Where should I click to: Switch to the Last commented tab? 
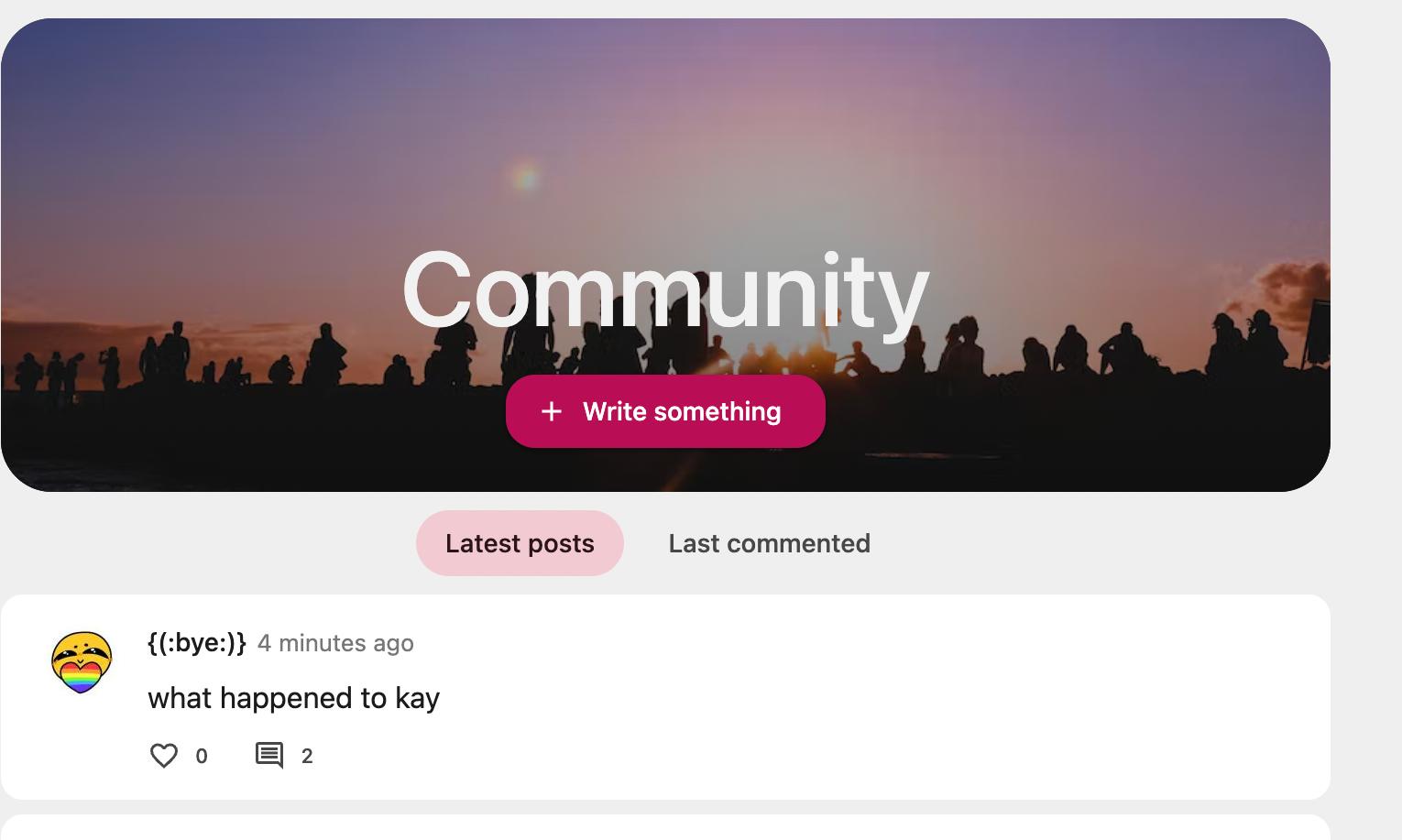tap(769, 543)
